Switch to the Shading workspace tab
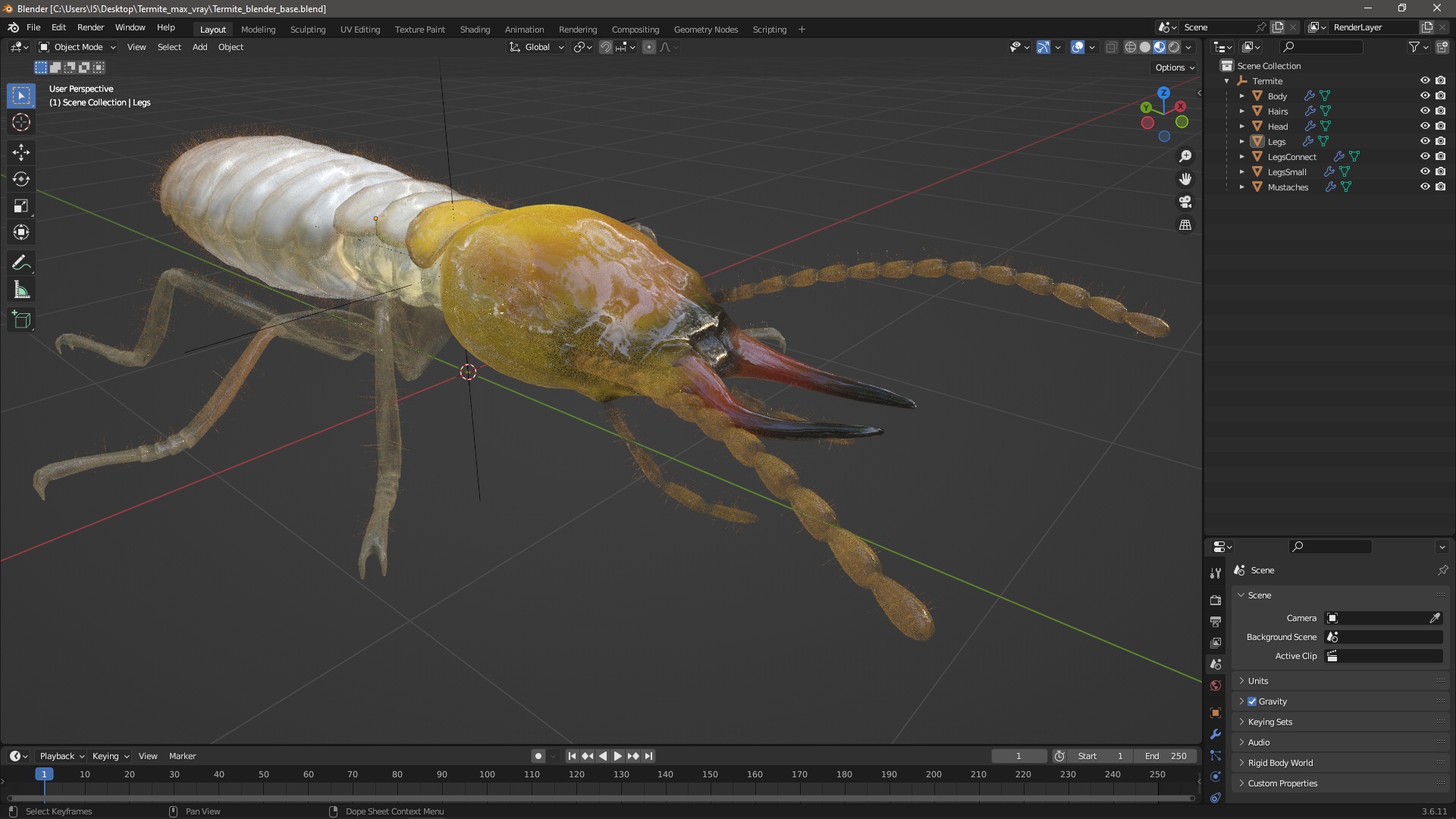Screen dimensions: 1456x819 tap(475, 30)
